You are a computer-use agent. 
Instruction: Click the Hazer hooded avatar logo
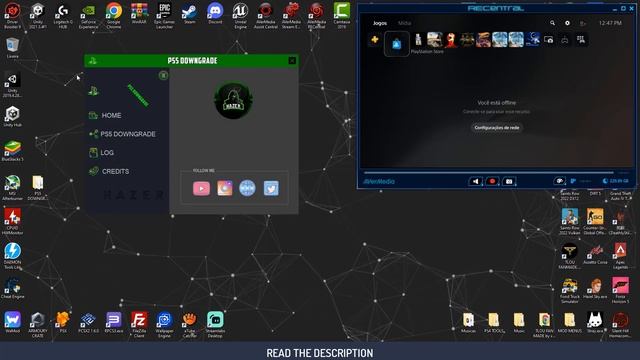coord(233,100)
